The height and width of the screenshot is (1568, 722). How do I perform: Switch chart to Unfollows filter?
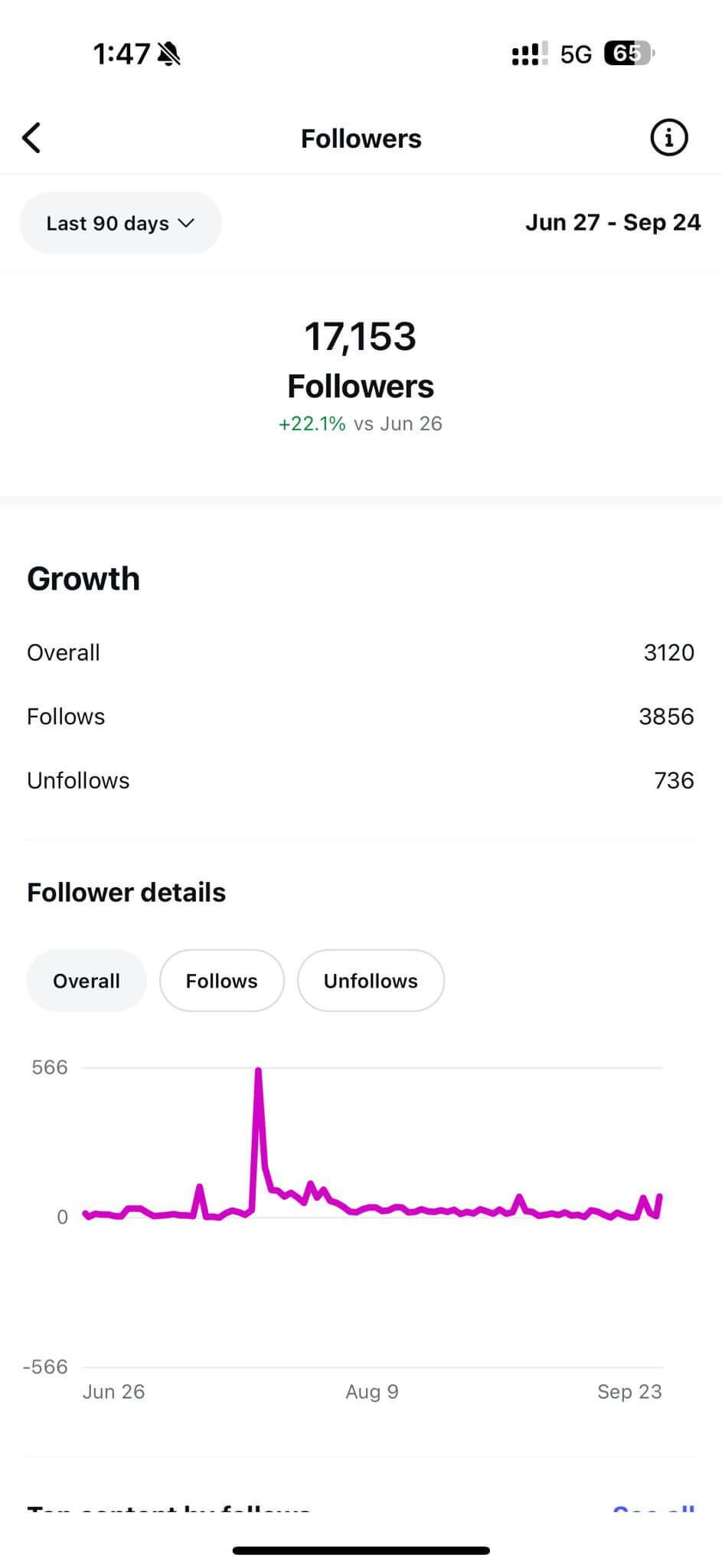tap(371, 981)
